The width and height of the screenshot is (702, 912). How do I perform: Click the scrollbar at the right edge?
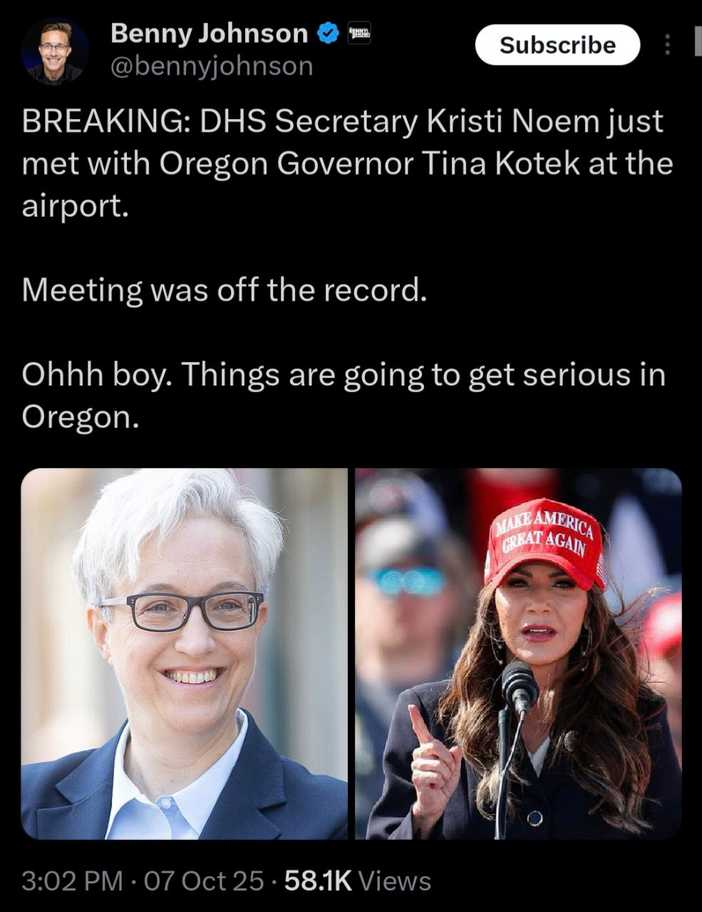coord(698,41)
